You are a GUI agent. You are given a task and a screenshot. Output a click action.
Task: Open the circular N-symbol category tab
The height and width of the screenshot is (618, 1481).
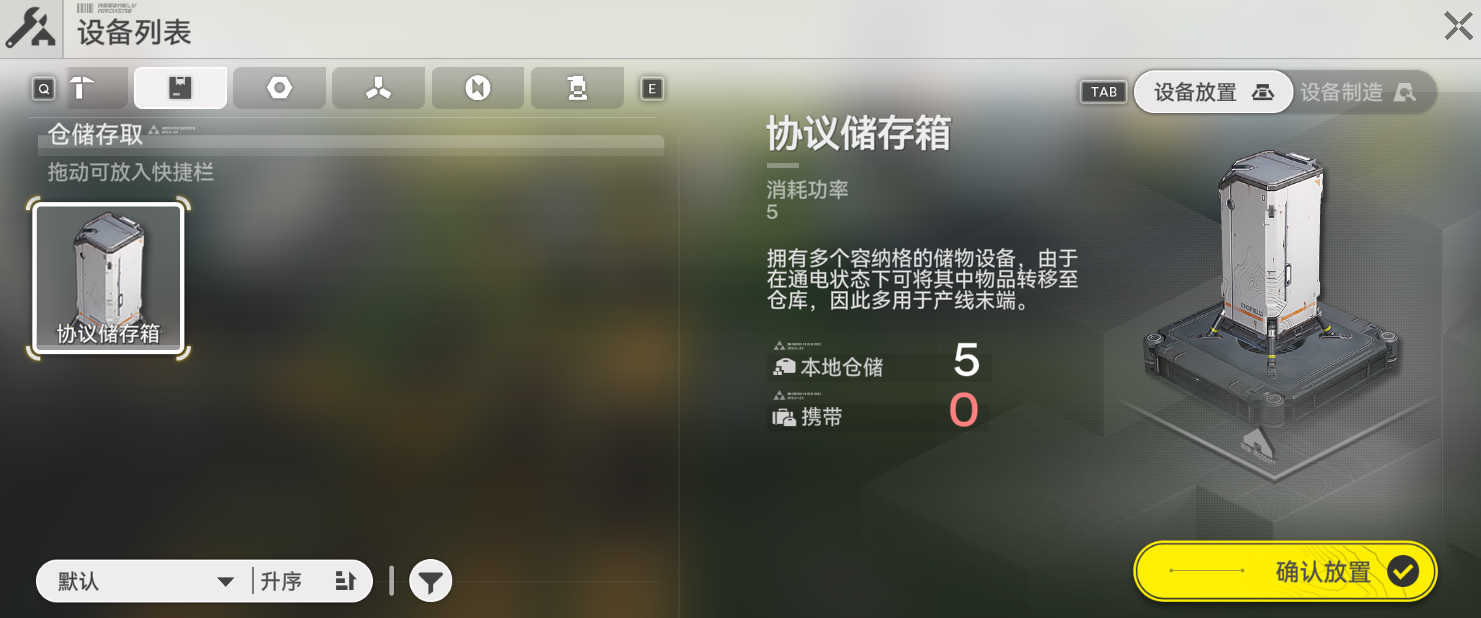[x=477, y=88]
